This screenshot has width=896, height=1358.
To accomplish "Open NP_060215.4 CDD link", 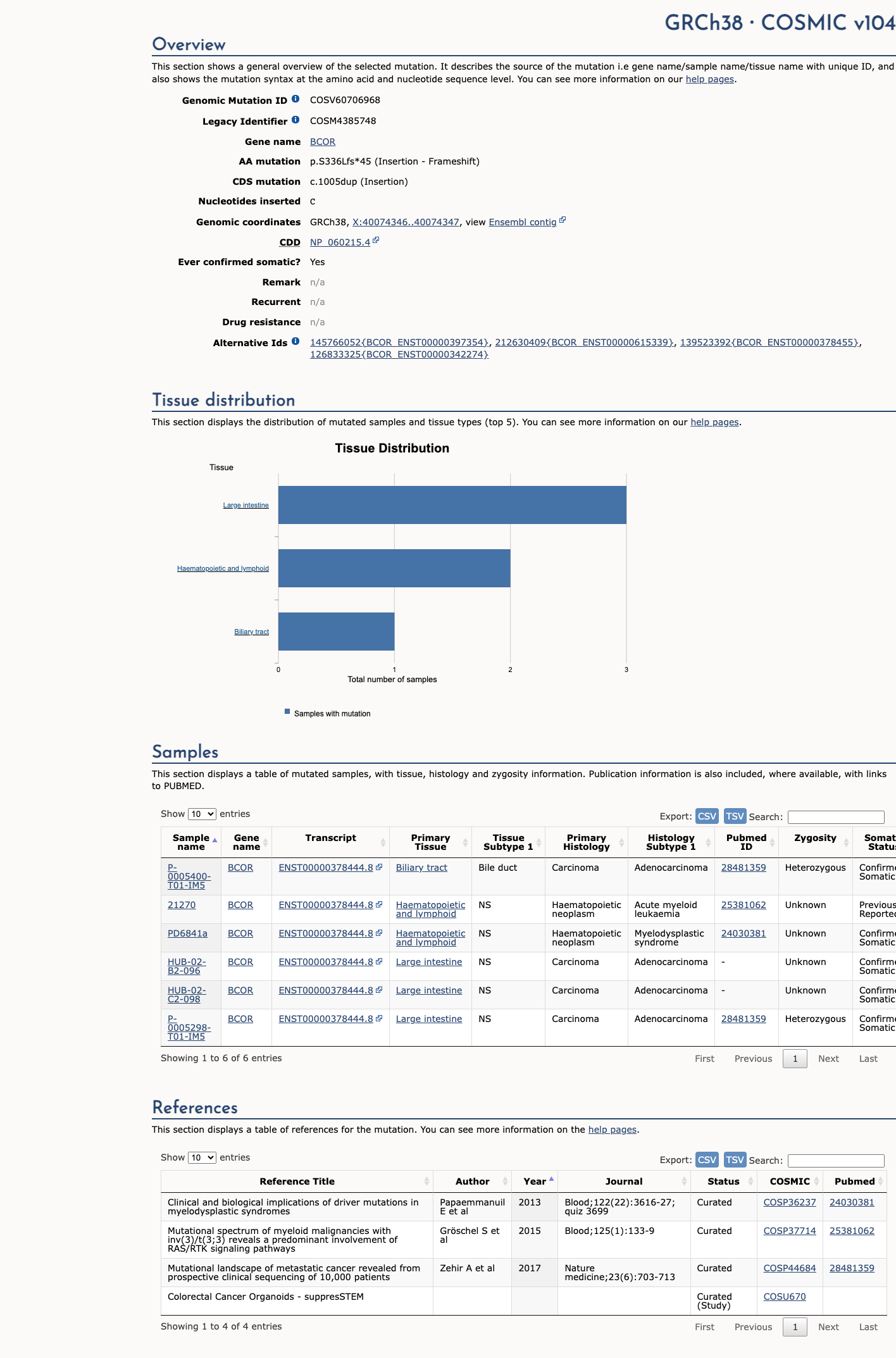I will point(340,242).
